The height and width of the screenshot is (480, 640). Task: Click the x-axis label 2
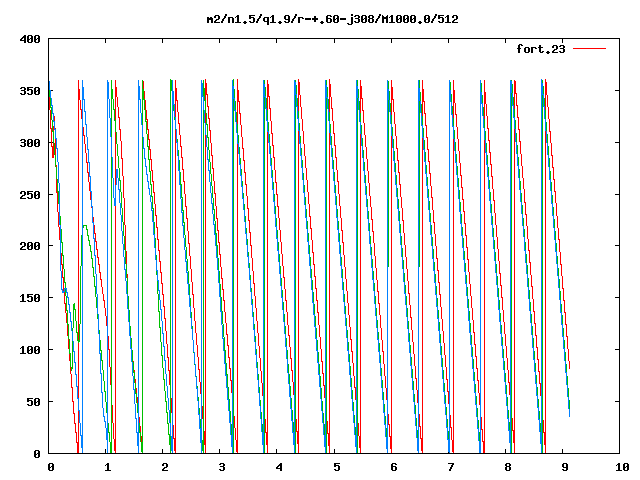pos(164,467)
